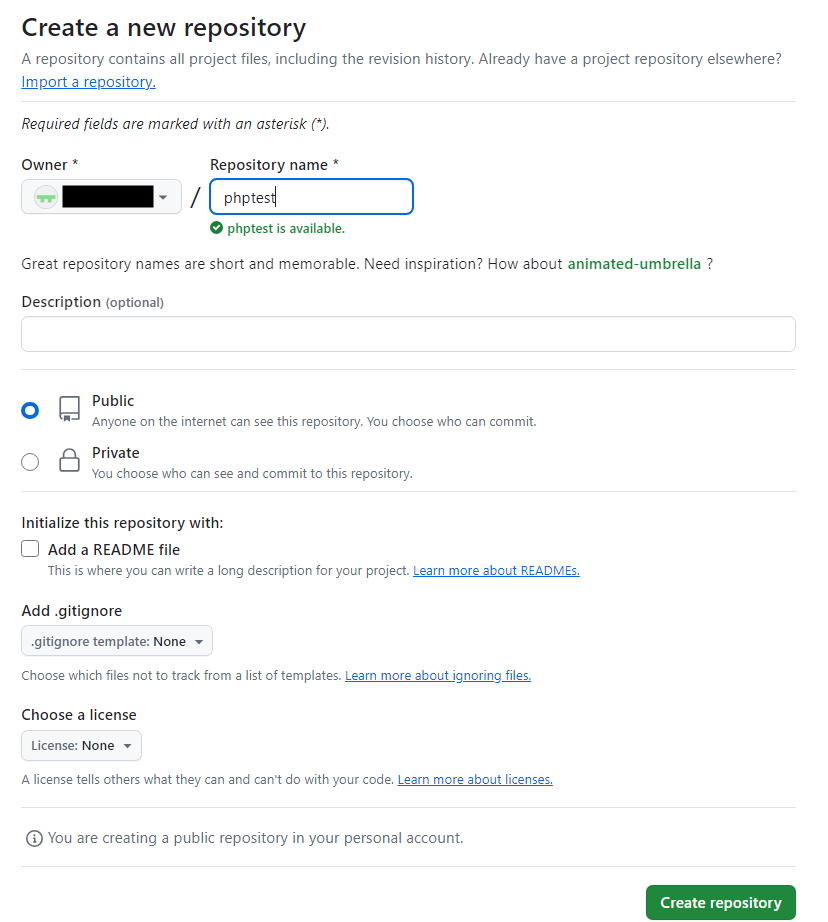Open the Import a repository link
Viewport: 828px width, 922px height.
88,82
